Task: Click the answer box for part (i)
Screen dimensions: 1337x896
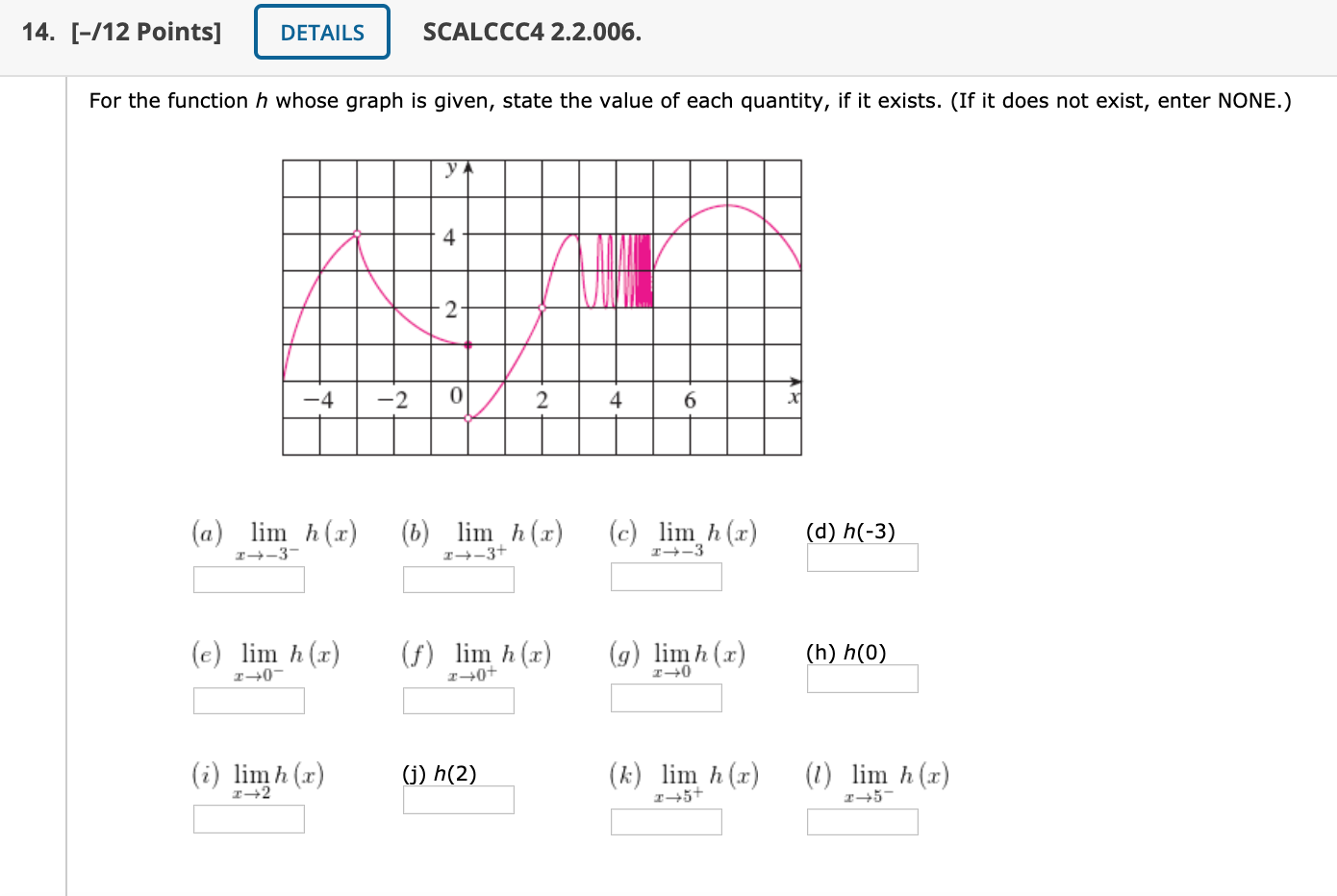Action: tap(248, 820)
